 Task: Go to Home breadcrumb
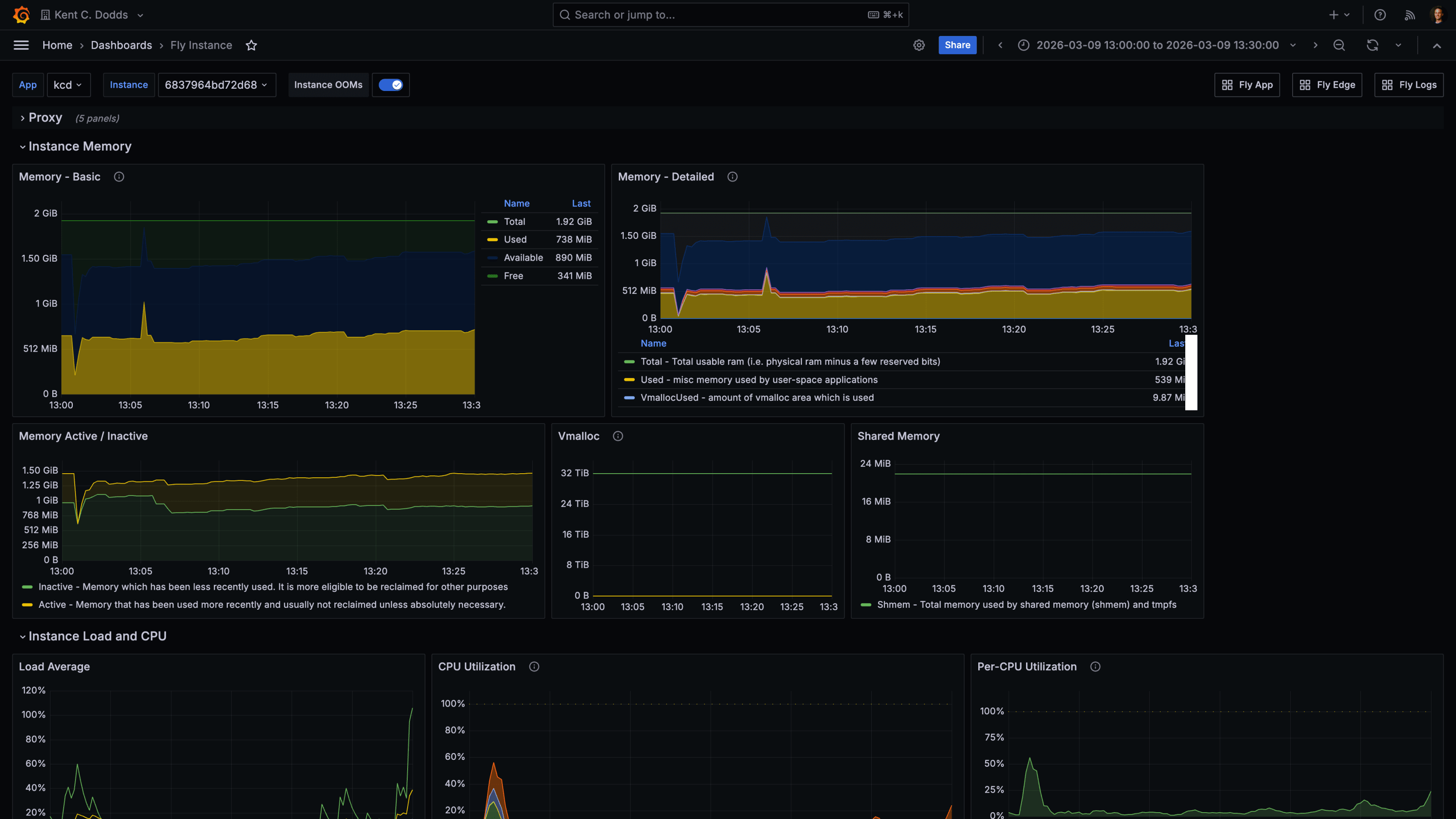point(57,45)
